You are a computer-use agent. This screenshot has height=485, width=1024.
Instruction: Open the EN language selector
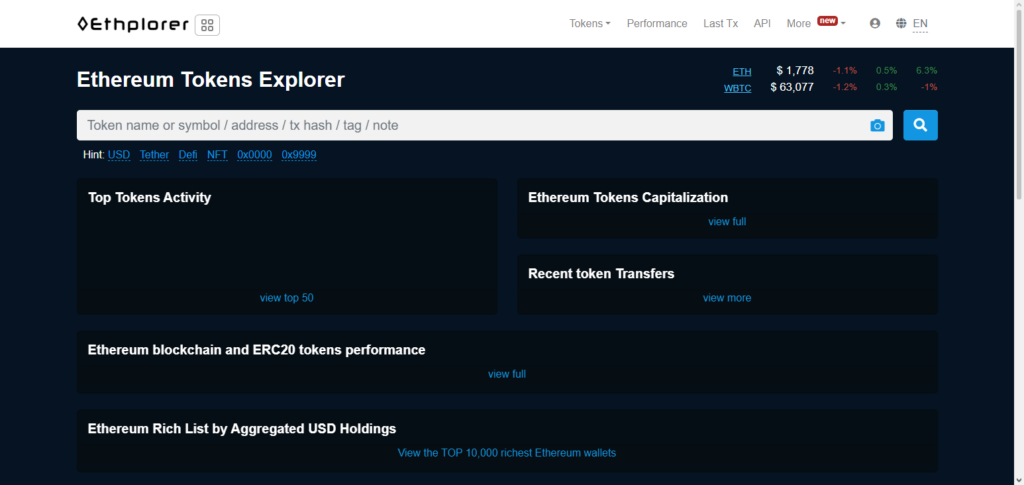[920, 24]
